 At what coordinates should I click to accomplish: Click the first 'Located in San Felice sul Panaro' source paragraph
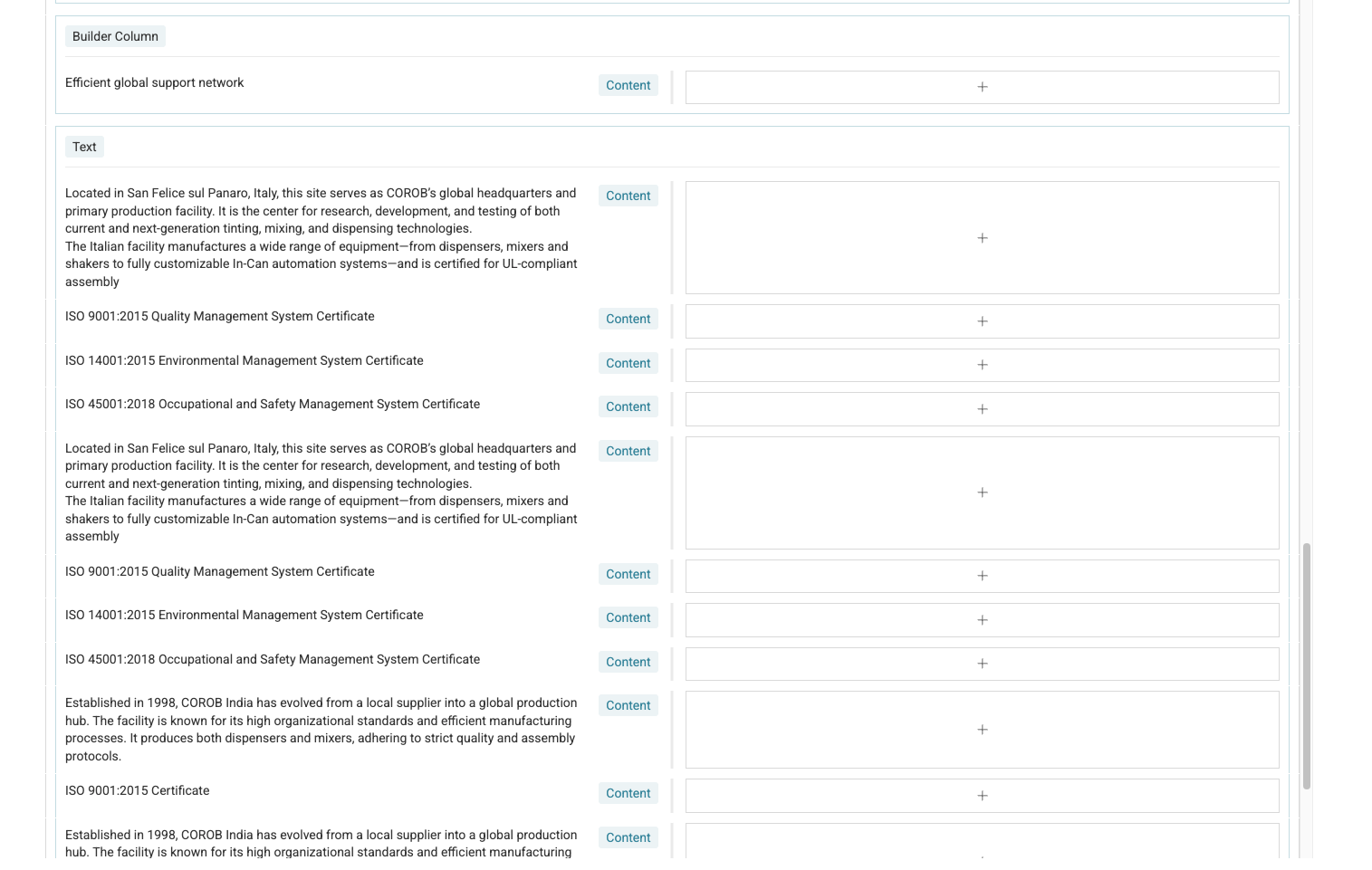coord(321,237)
